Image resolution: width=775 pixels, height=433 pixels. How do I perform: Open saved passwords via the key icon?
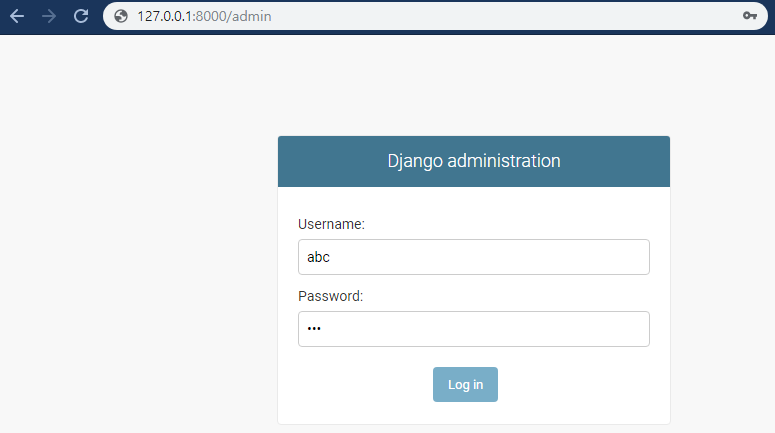coord(750,16)
